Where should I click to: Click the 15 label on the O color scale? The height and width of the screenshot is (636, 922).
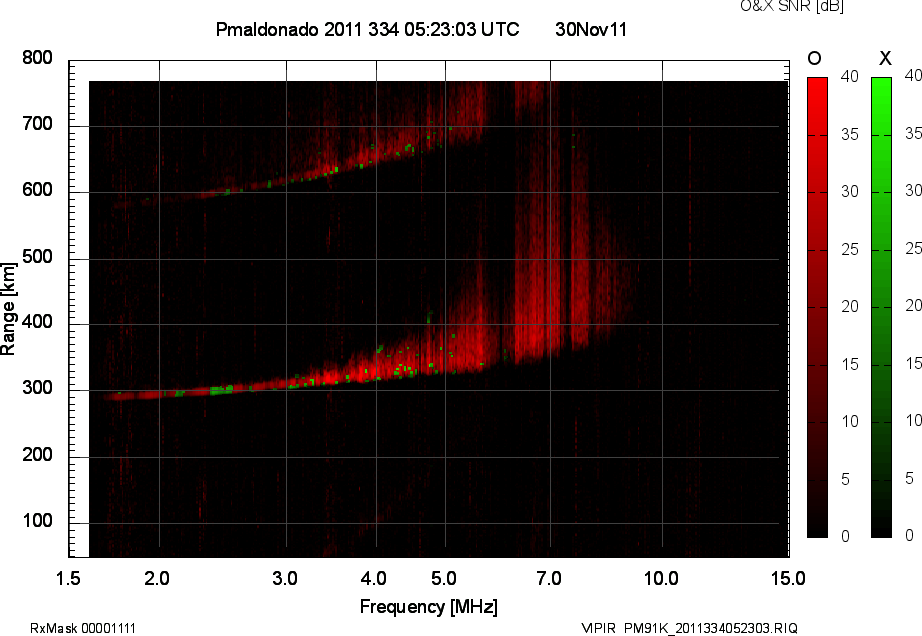coord(850,364)
